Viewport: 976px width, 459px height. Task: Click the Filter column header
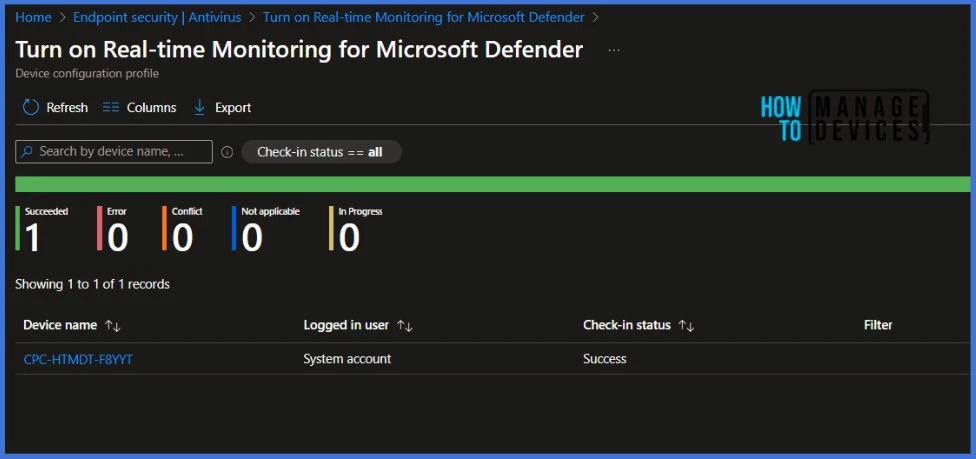(878, 325)
